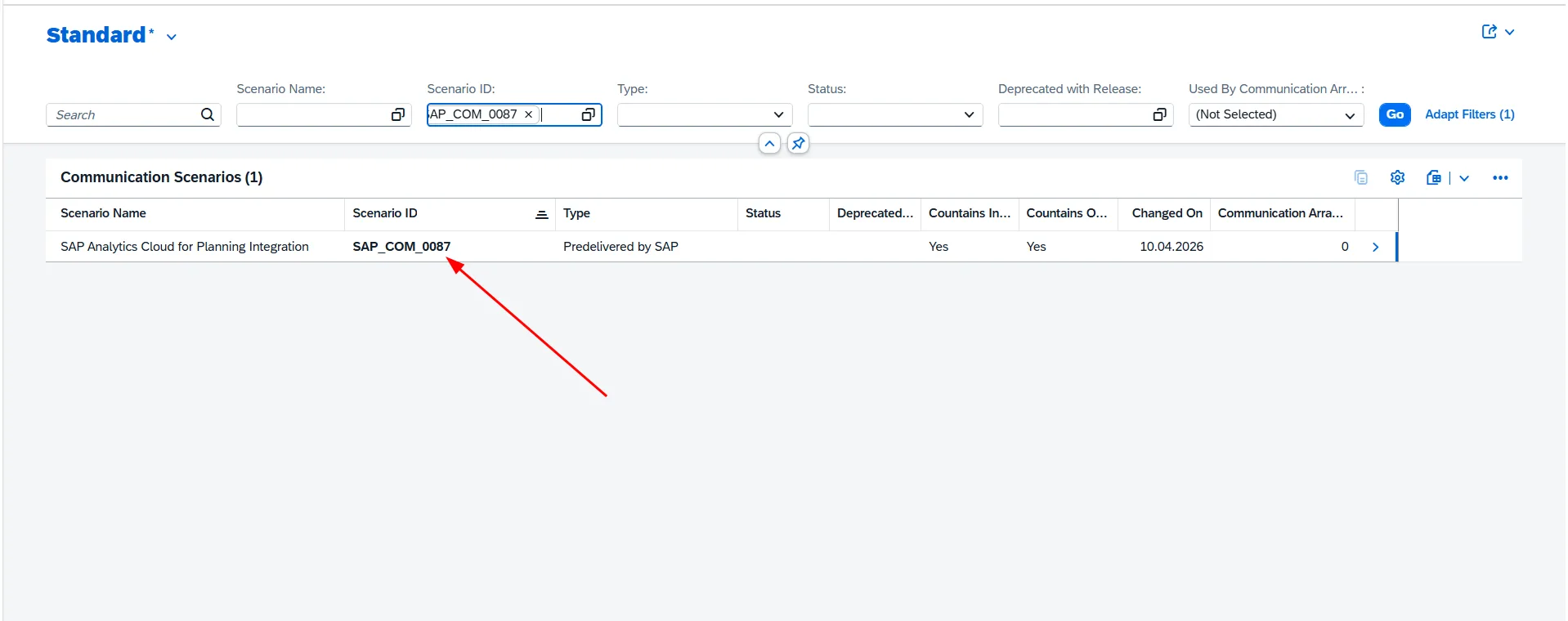Screen dimensions: 1568x621
Task: Click the Deprecated column header
Action: [x=875, y=213]
